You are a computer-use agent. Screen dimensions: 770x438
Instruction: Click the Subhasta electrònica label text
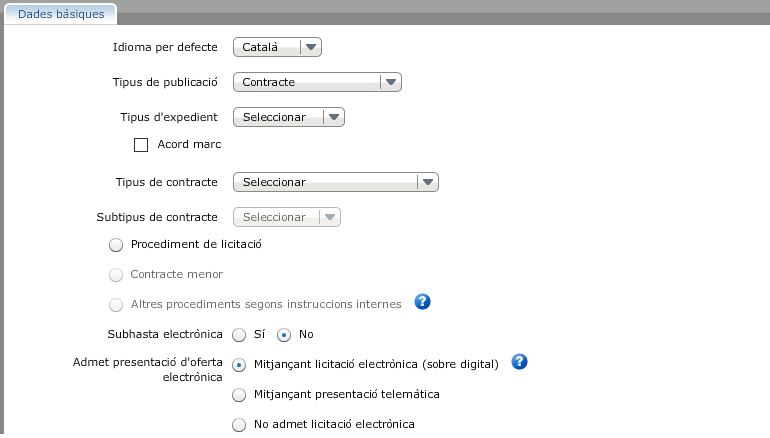[x=165, y=334]
